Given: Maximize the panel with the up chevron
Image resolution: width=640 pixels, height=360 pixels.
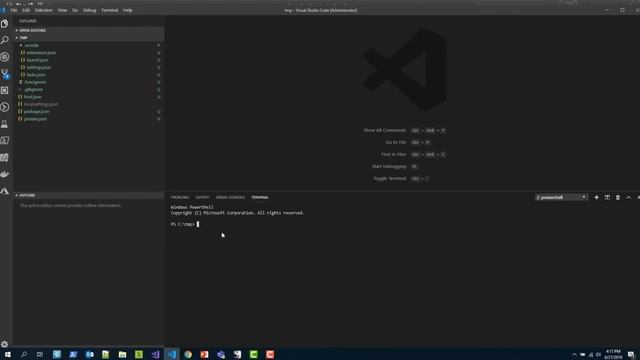Looking at the screenshot, I should [628, 198].
